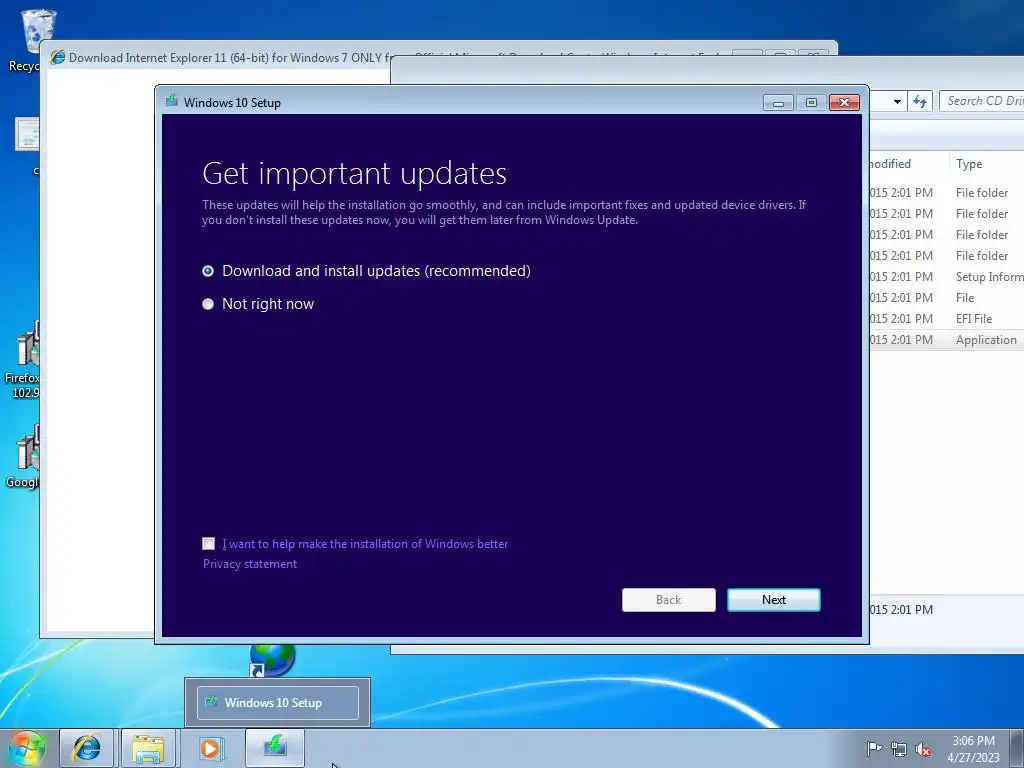Click the muted volume tray icon
Viewport: 1024px width, 768px height.
tap(923, 749)
